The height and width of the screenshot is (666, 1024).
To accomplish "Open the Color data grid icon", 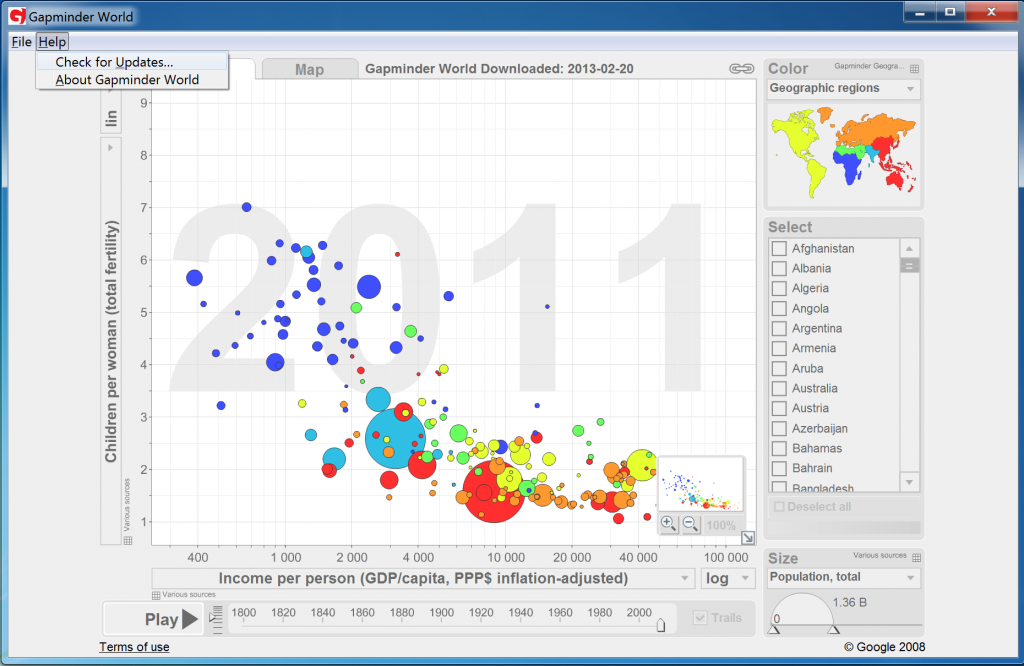I will pos(913,68).
